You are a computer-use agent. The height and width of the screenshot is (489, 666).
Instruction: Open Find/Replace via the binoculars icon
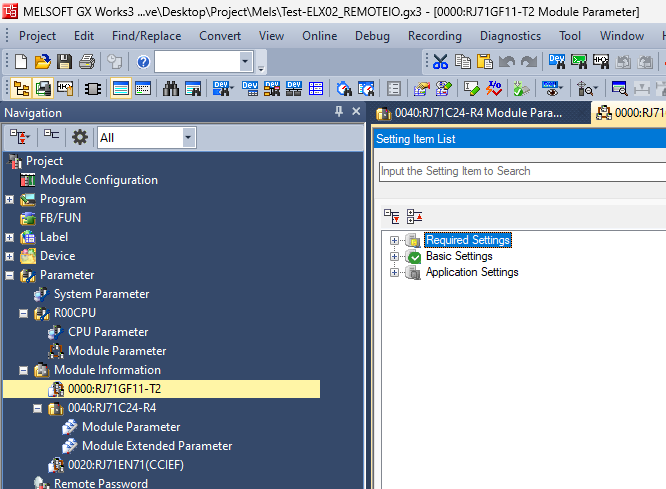click(x=171, y=88)
